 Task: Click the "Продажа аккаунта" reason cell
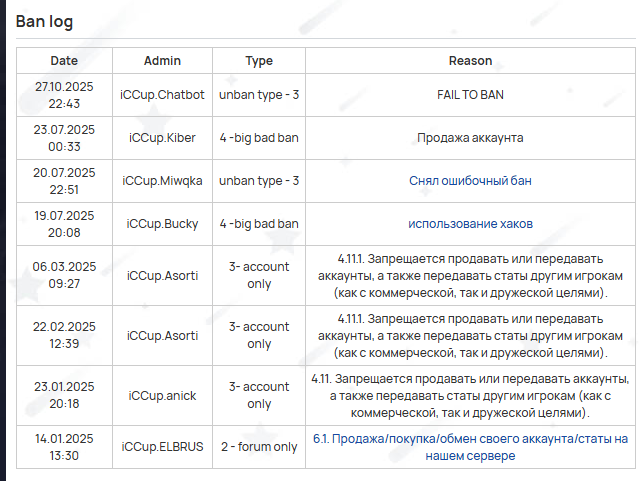pyautogui.click(x=470, y=138)
